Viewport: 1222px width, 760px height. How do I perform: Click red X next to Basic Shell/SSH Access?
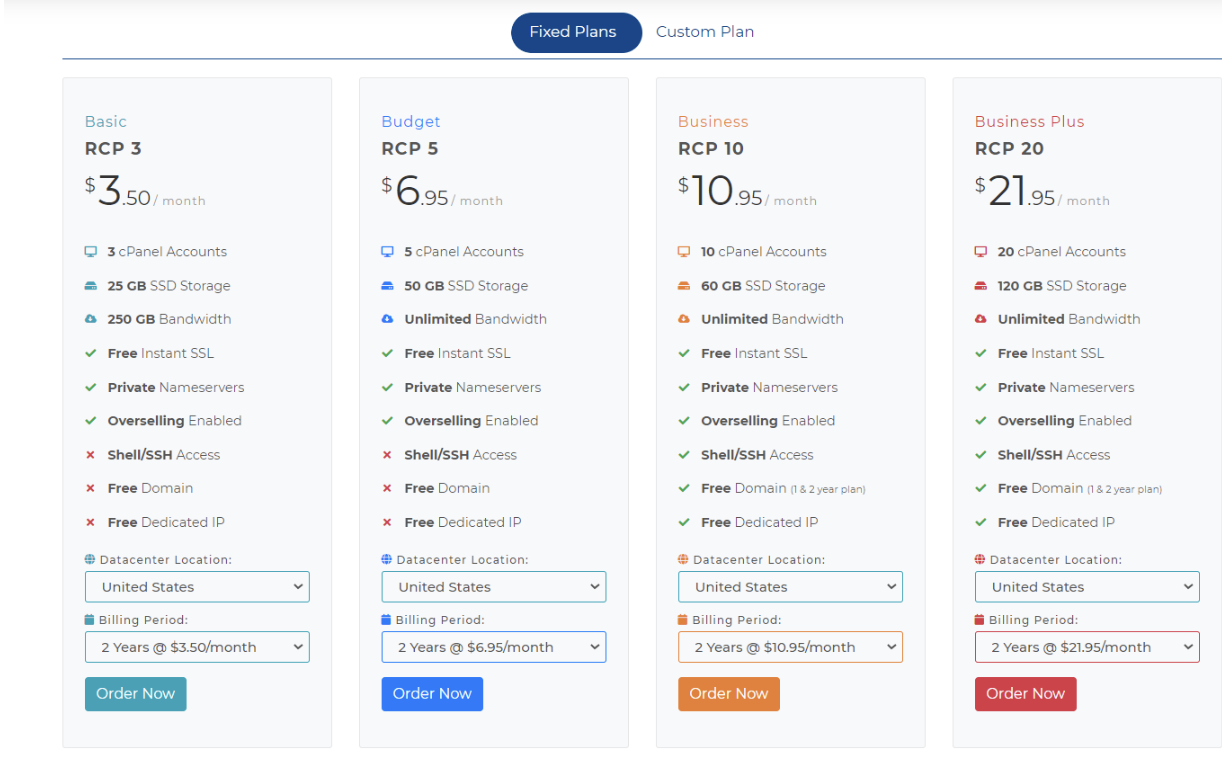[90, 455]
